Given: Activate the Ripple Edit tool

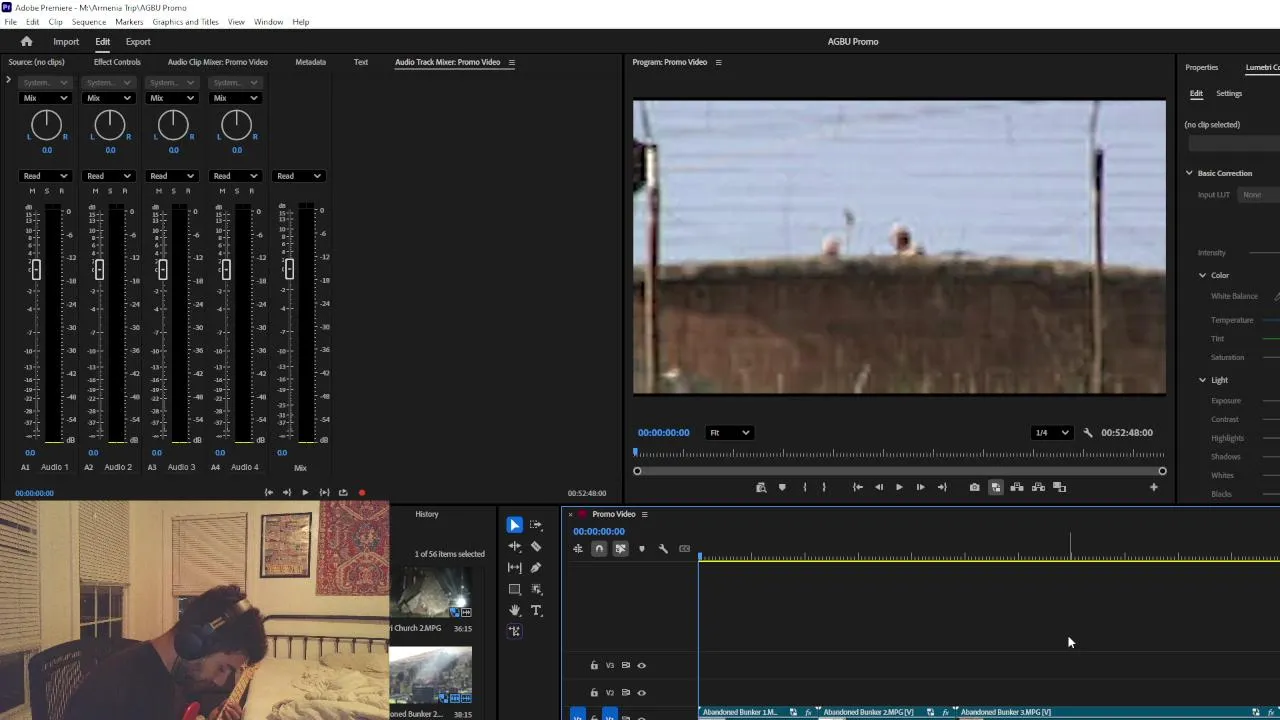Looking at the screenshot, I should coord(514,546).
